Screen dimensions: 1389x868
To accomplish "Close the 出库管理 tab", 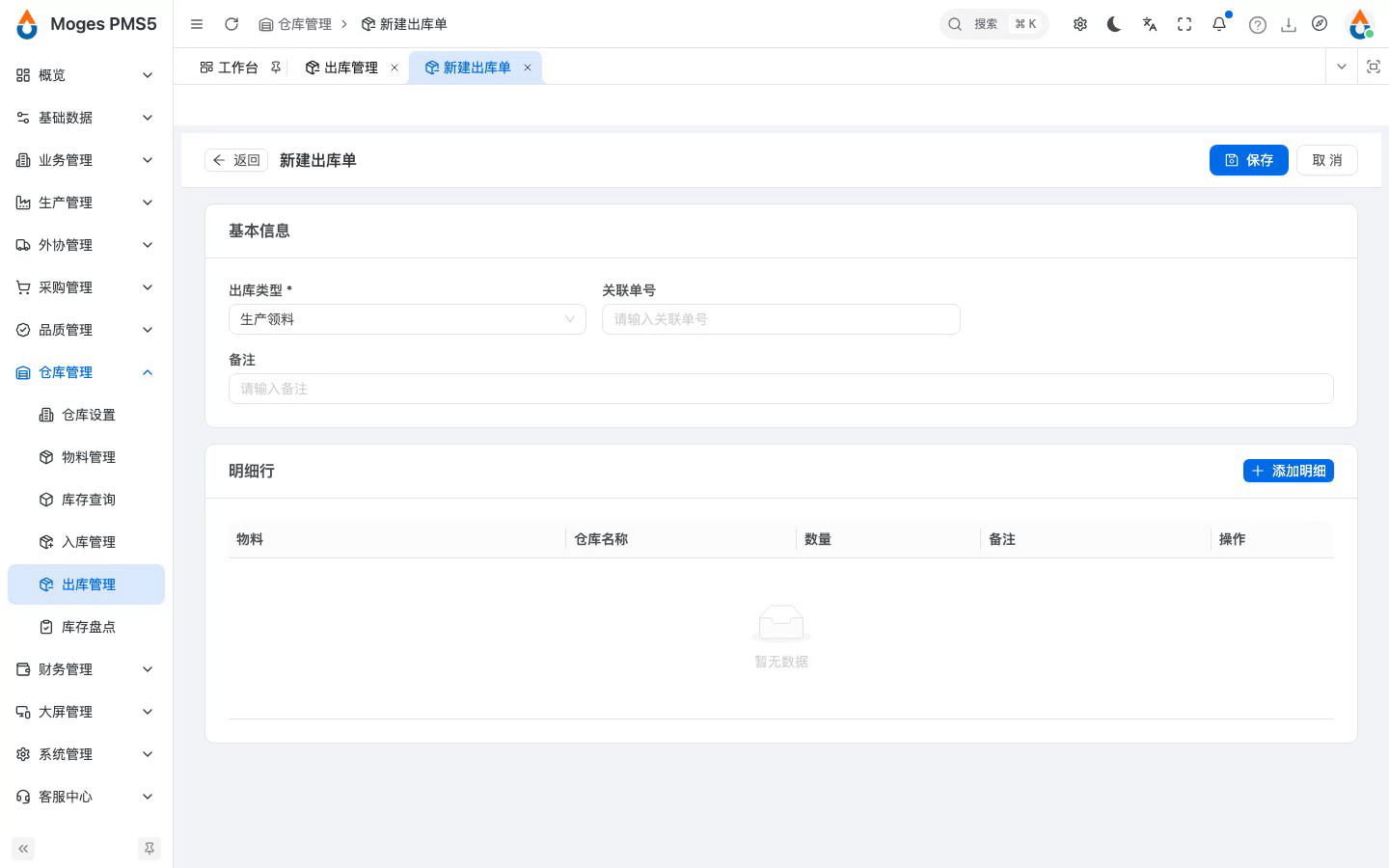I will coord(395,68).
